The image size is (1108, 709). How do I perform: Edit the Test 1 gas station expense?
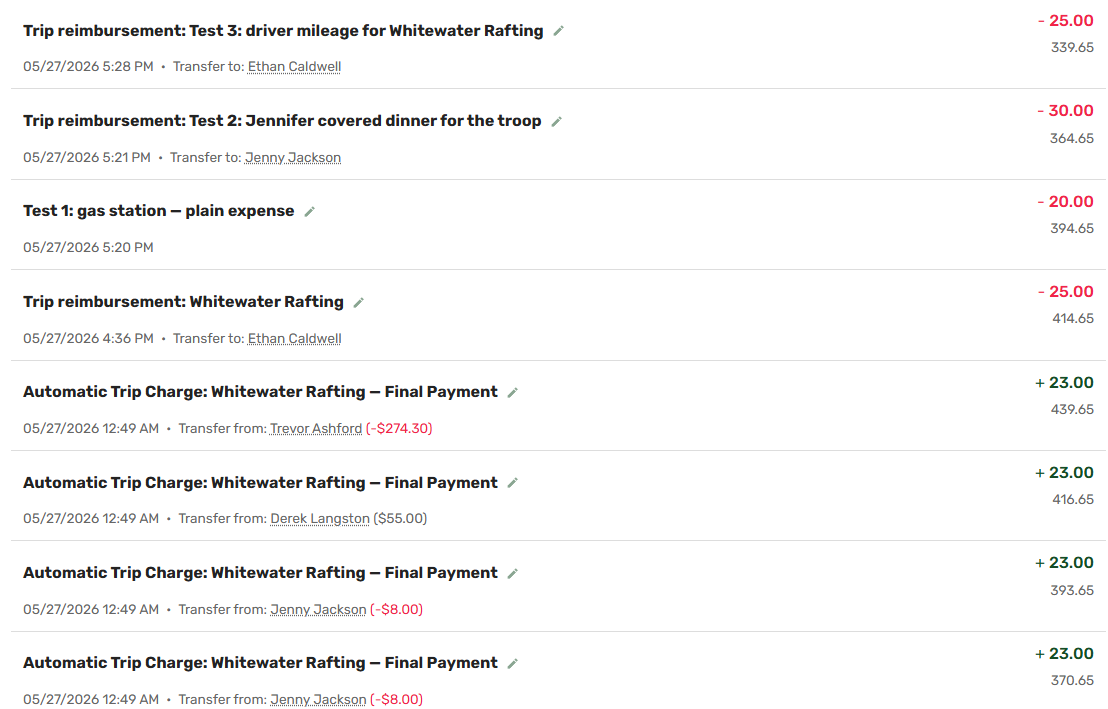coord(310,211)
